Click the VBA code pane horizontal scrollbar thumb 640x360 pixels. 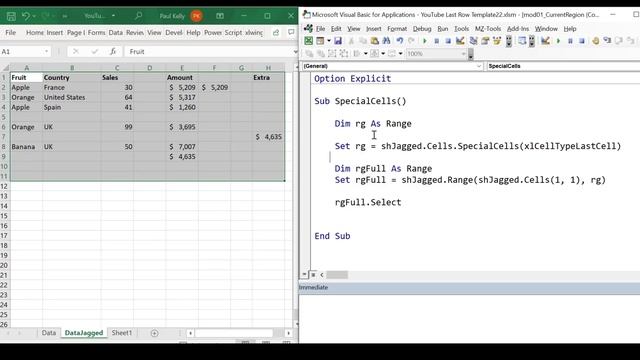coord(337,275)
